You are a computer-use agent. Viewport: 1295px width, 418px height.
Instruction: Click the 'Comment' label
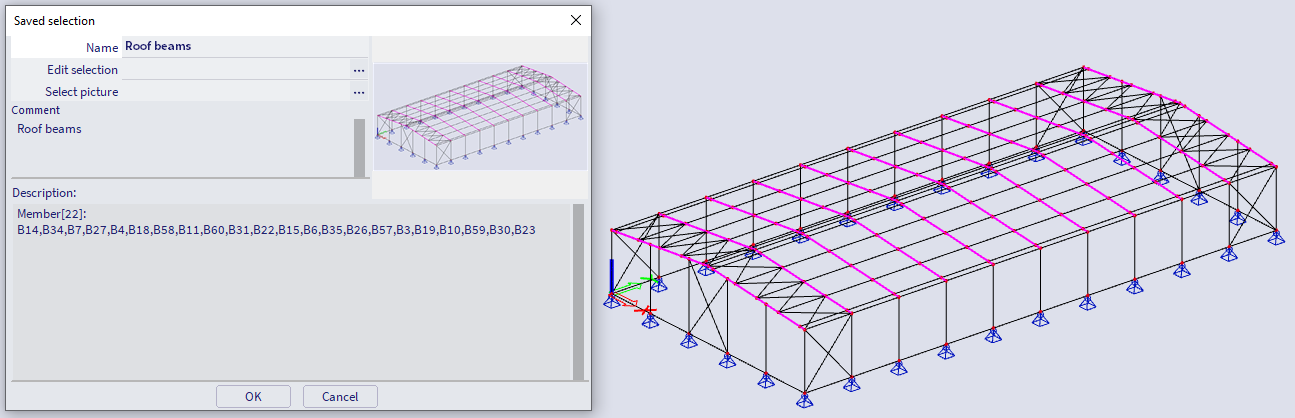pos(36,110)
